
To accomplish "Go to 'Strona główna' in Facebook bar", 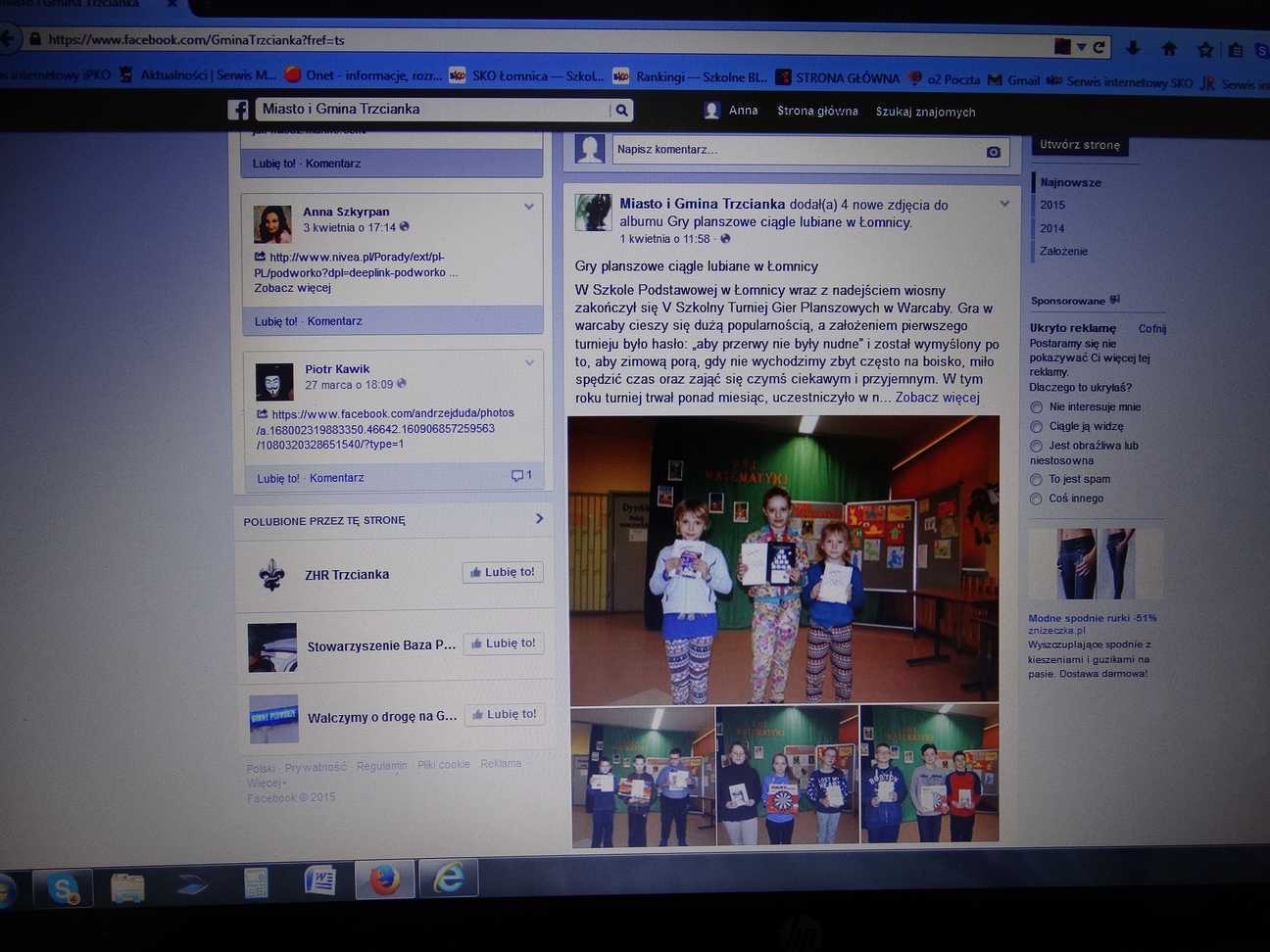I will (x=817, y=112).
